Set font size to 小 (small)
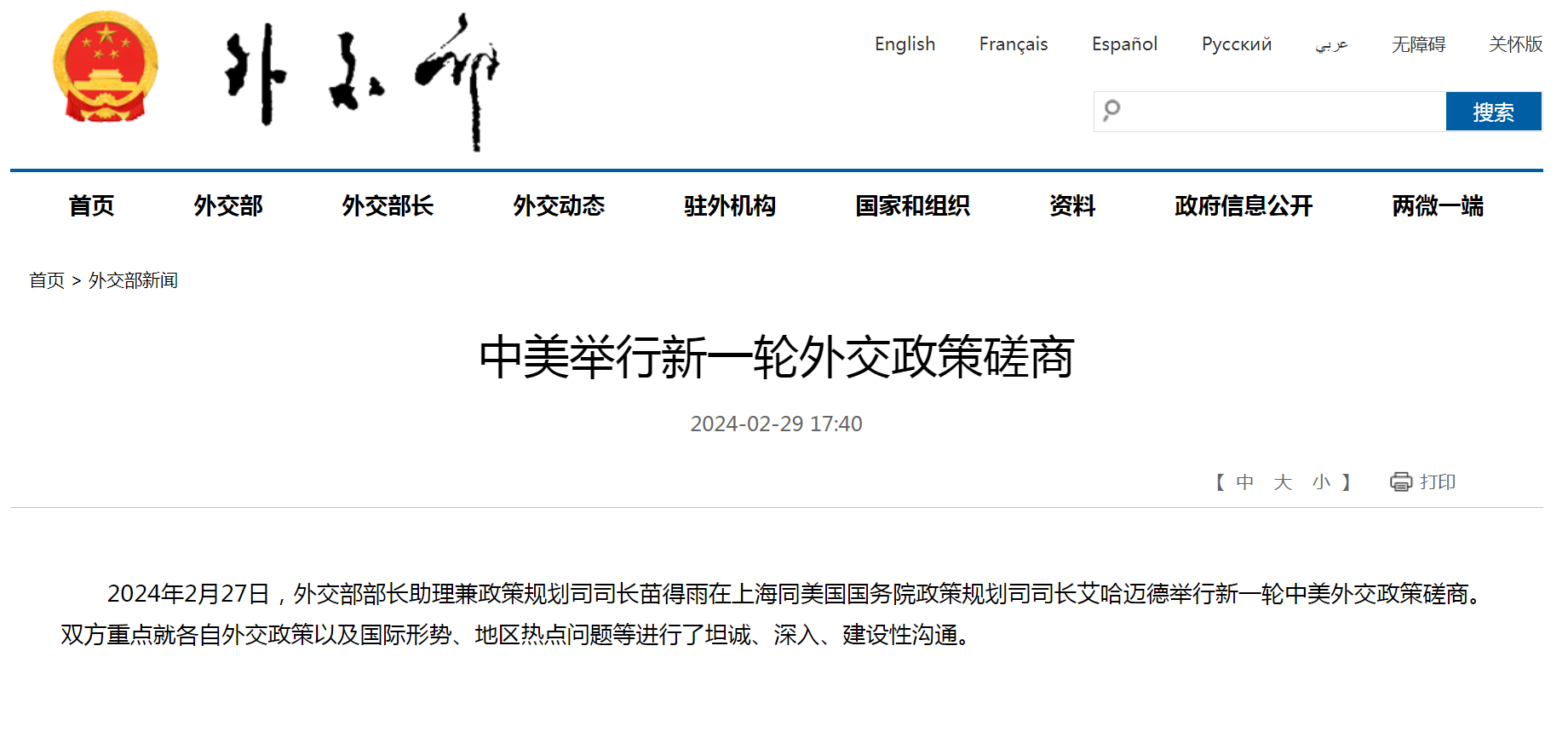 tap(1321, 482)
